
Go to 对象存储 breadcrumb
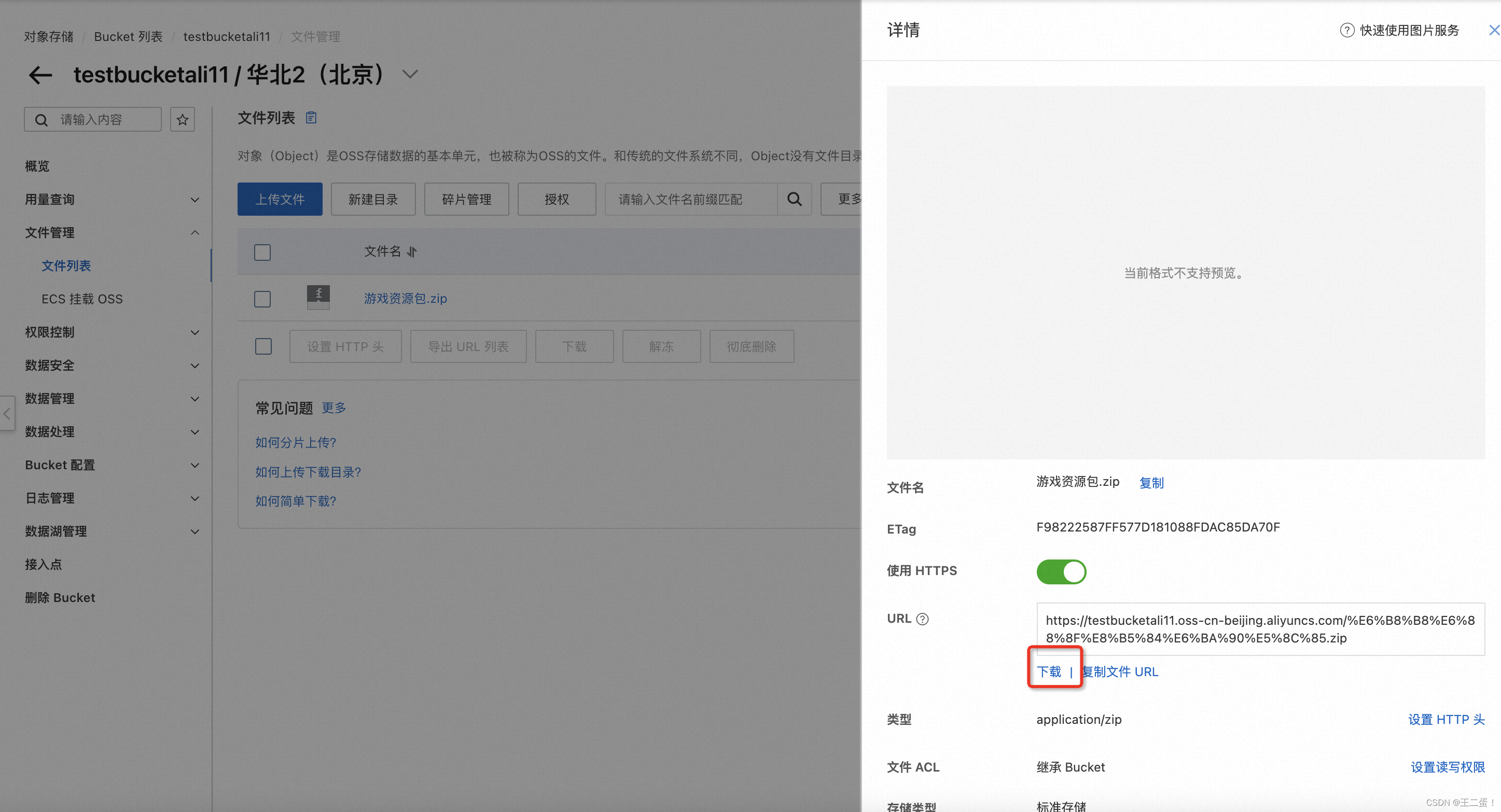(49, 37)
